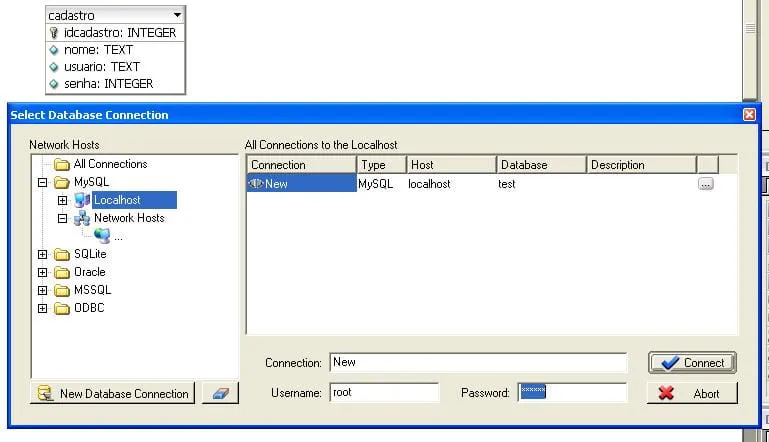Click the delete connection eraser icon button

coord(221,393)
